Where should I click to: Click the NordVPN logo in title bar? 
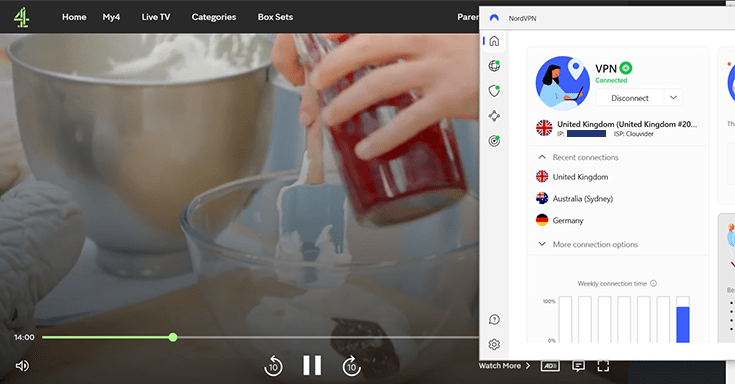494,18
